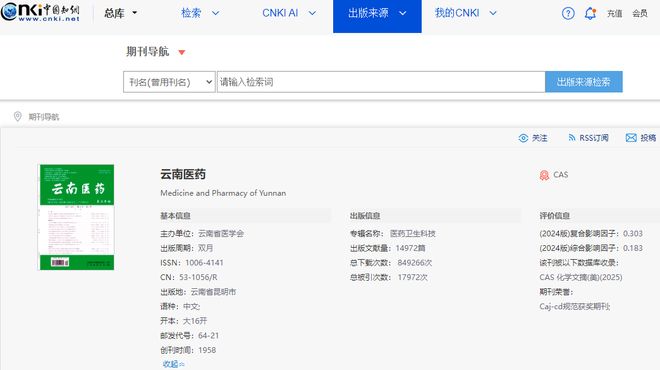Open the 云南医药 journal cover thumbnail
Screen dimensions: 660x370
77,217
